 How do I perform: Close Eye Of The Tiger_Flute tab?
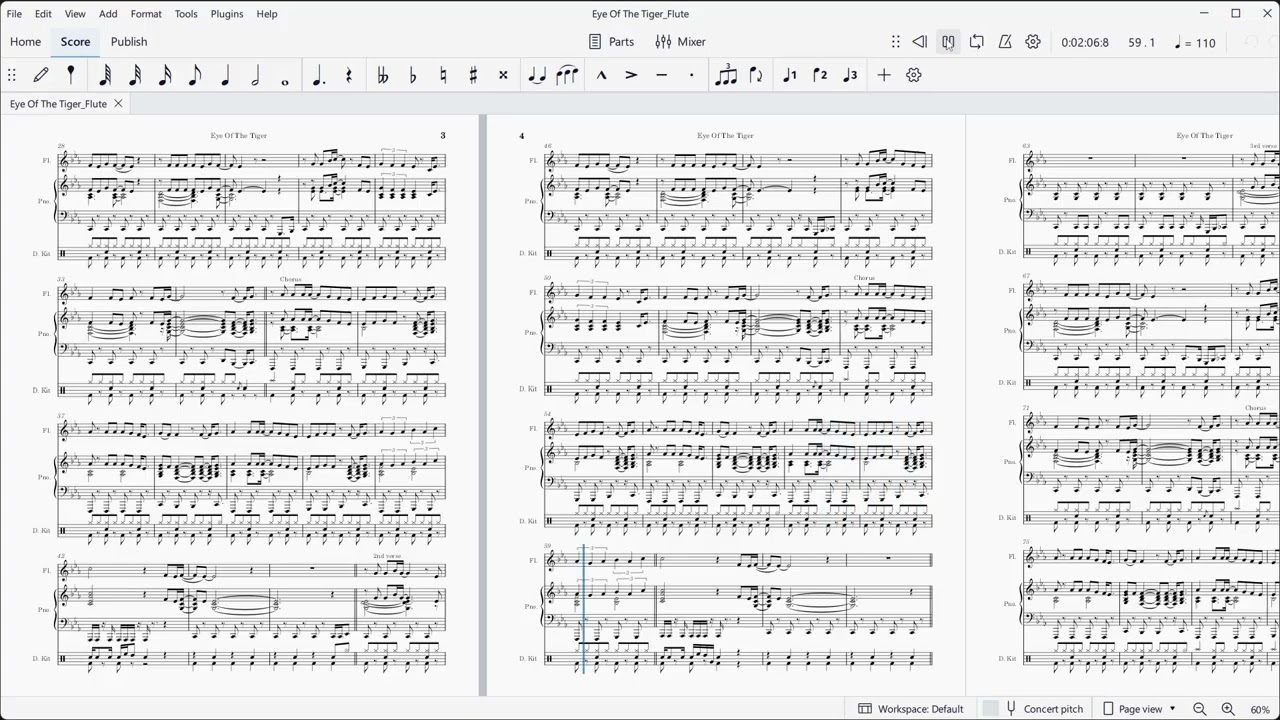click(118, 104)
